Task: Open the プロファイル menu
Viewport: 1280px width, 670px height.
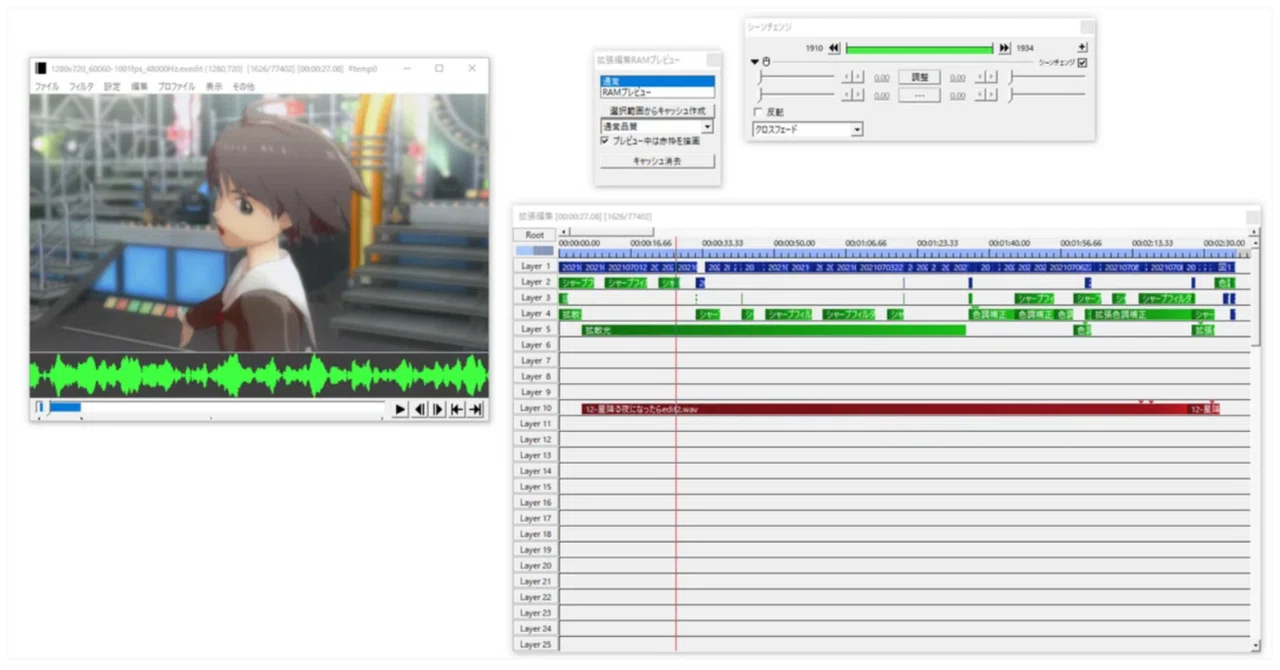Action: tap(176, 87)
